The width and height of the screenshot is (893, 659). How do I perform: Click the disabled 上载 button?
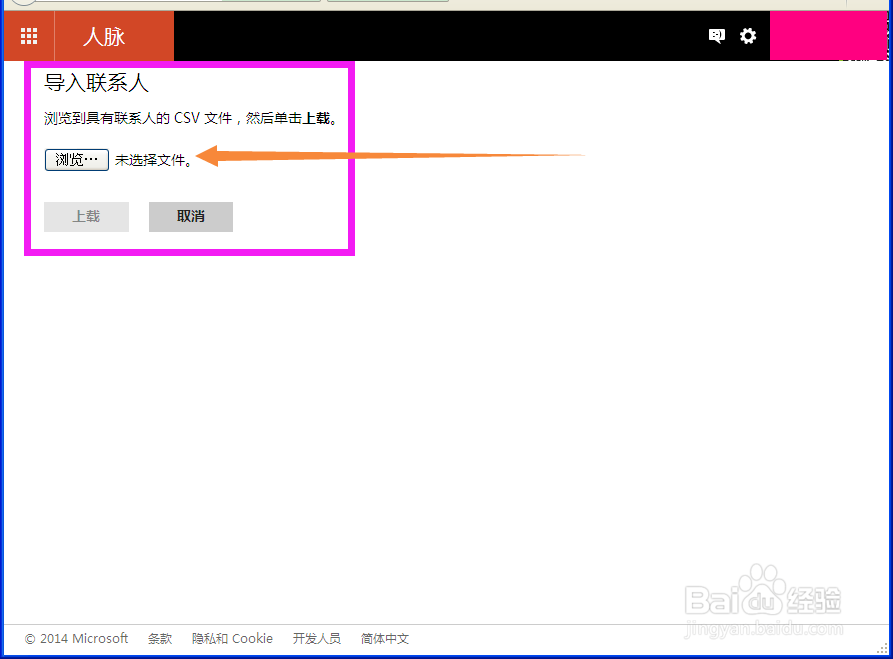86,216
